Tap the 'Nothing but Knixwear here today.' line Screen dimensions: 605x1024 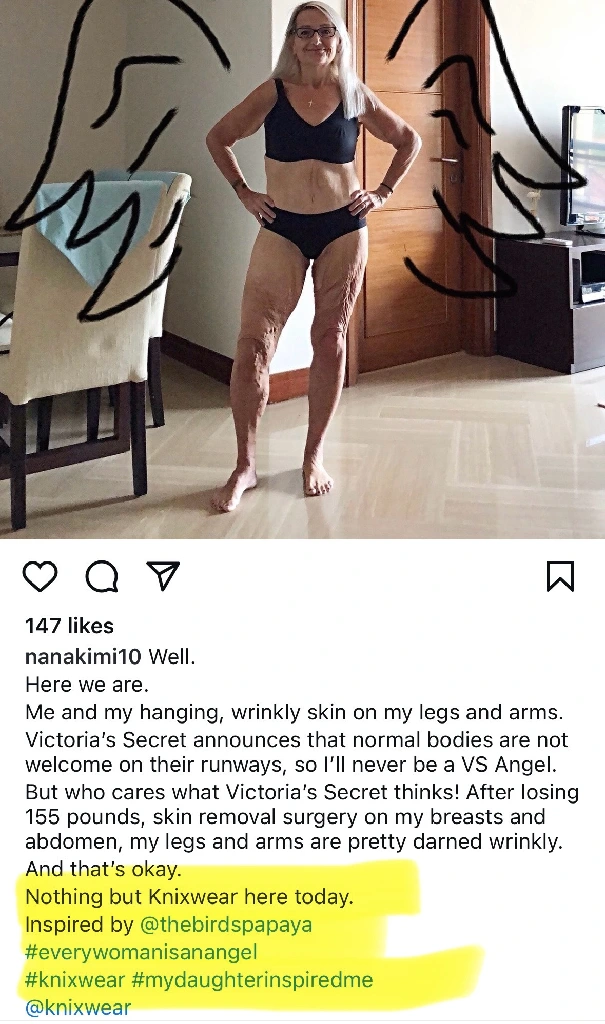[x=189, y=897]
